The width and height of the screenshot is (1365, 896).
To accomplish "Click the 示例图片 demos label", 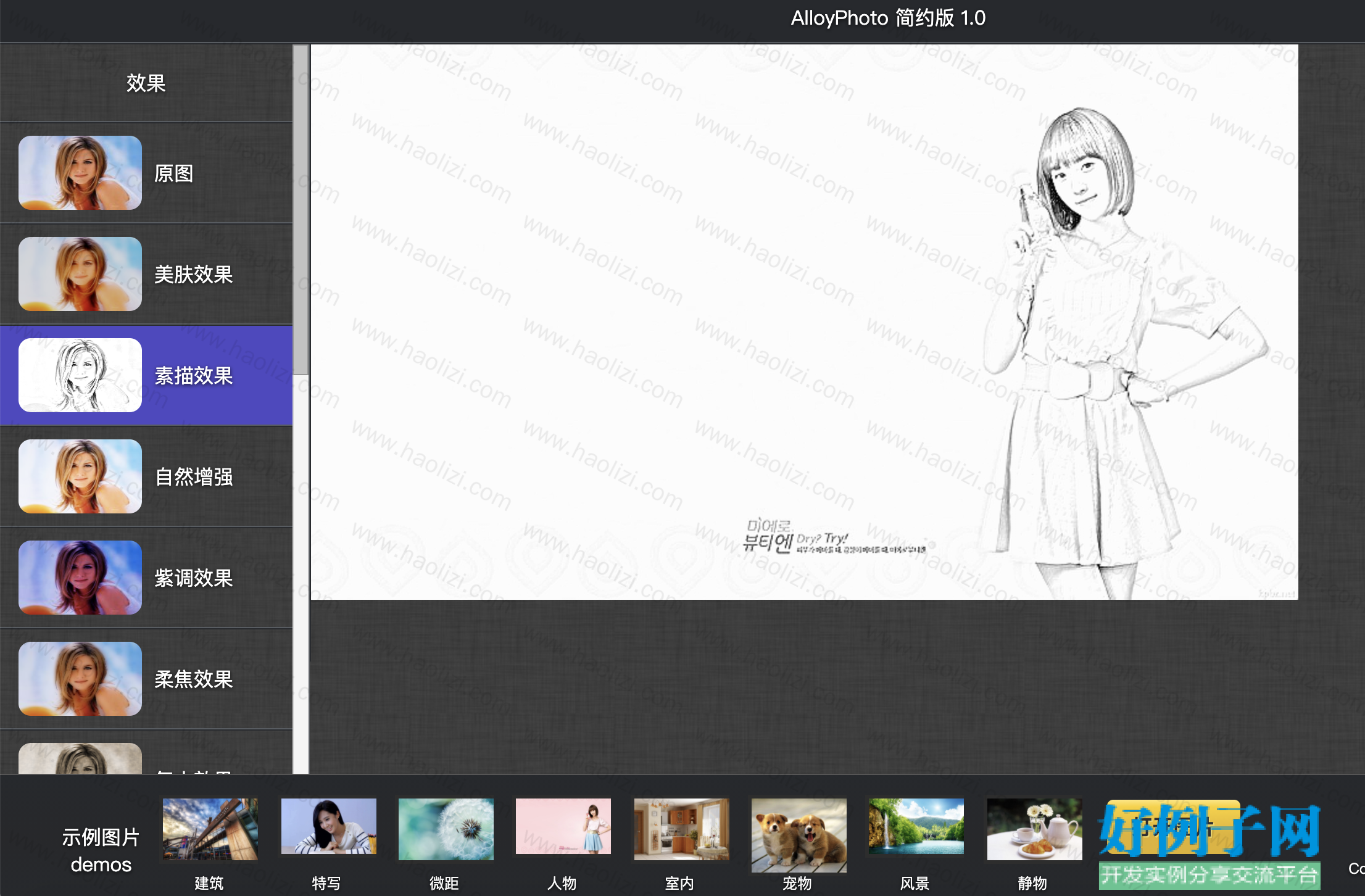I will click(101, 850).
